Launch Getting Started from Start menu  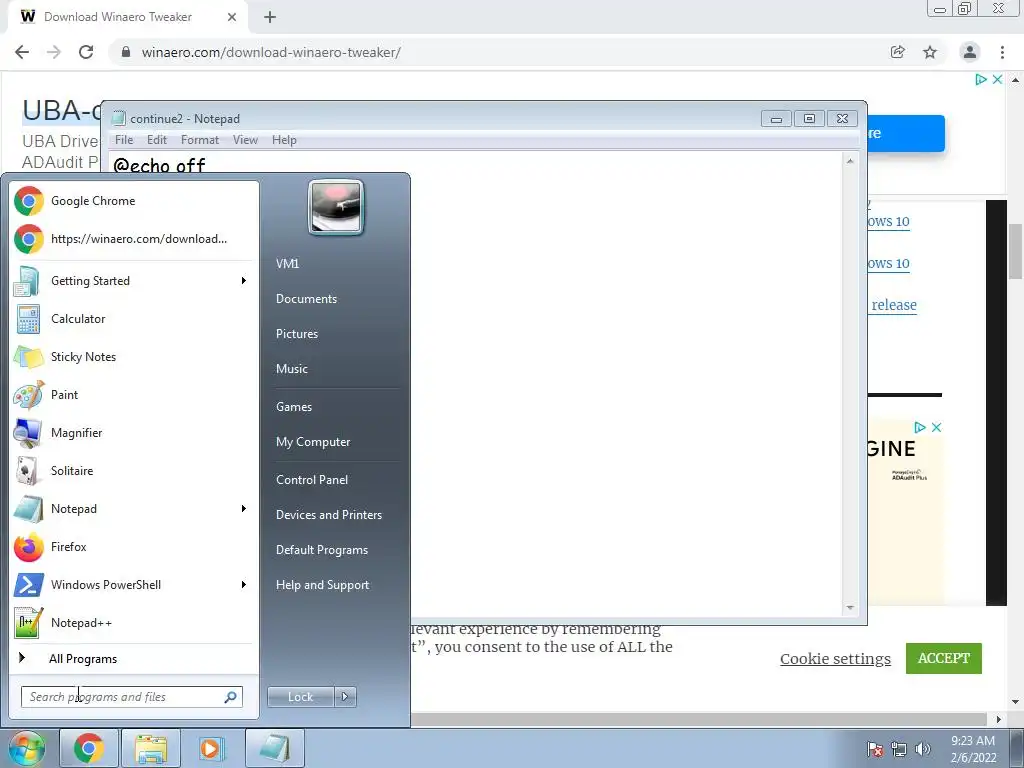134,281
